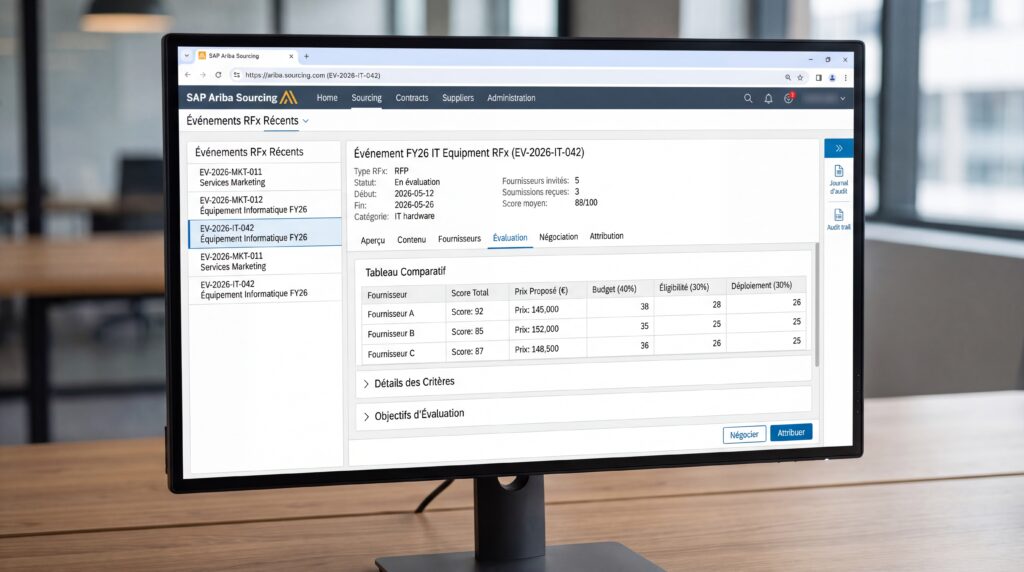
Task: Click the browser forward arrow
Action: click(x=202, y=75)
